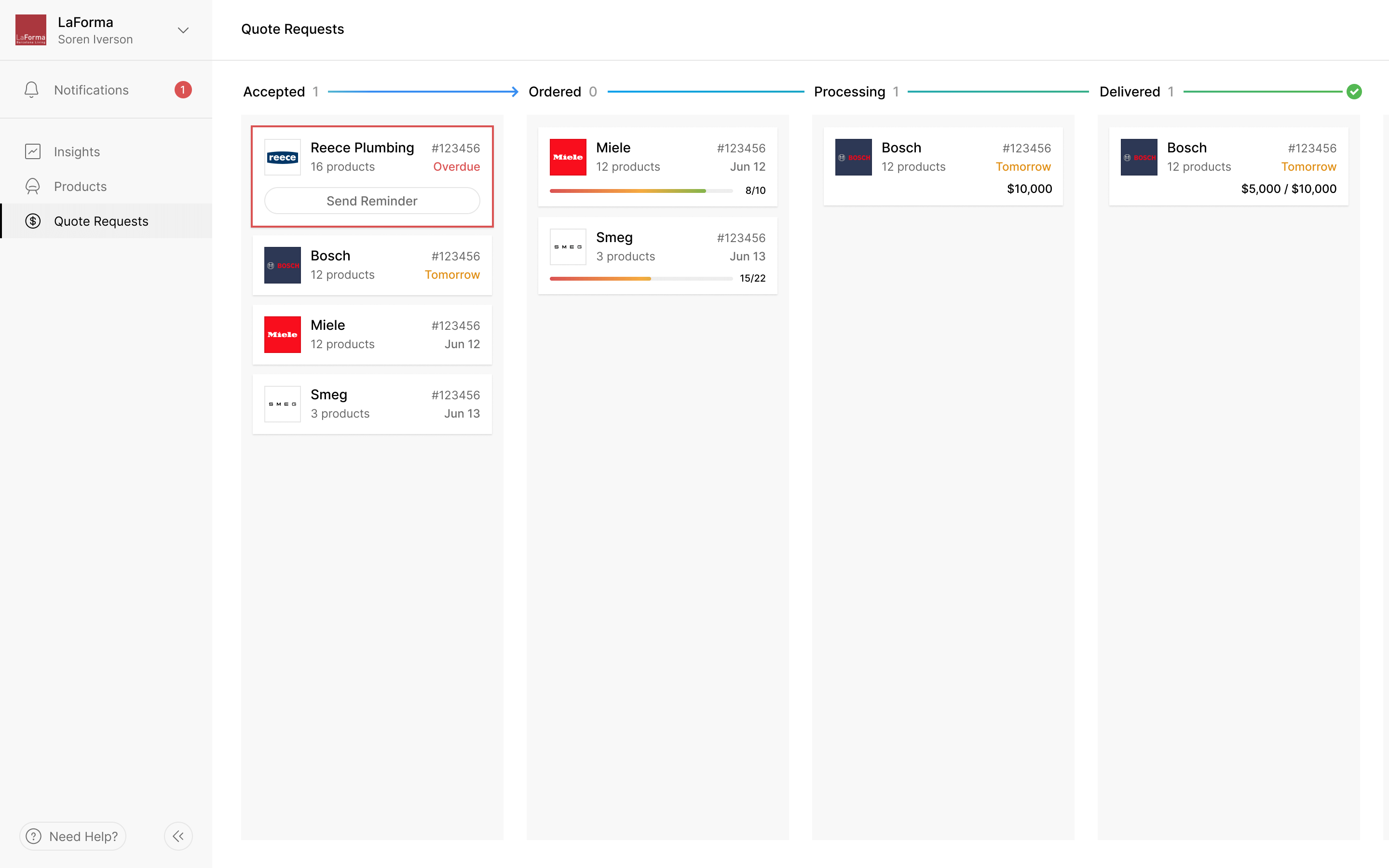
Task: Click the green Delivered checkmark icon
Action: tap(1354, 92)
